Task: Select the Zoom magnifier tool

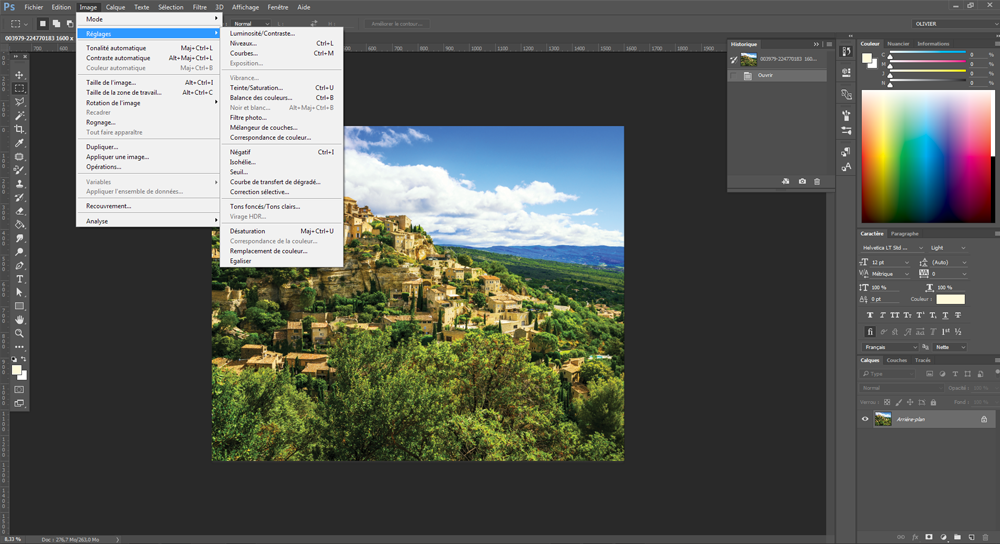Action: coord(19,333)
